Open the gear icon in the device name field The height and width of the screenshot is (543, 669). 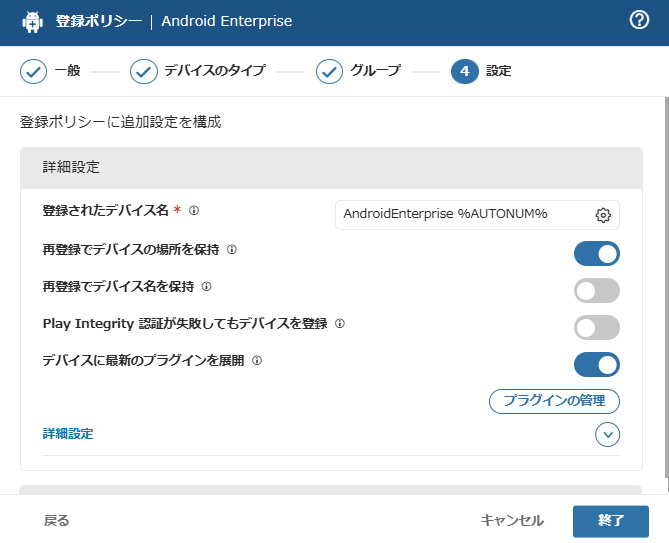click(x=603, y=215)
